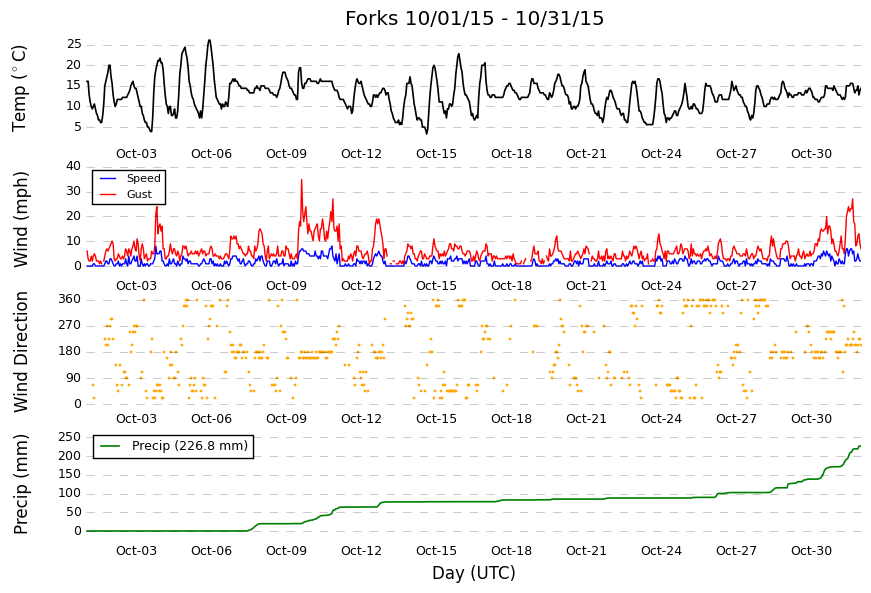Click the 40 mph wind tick label
The image size is (871, 593).
(73, 166)
